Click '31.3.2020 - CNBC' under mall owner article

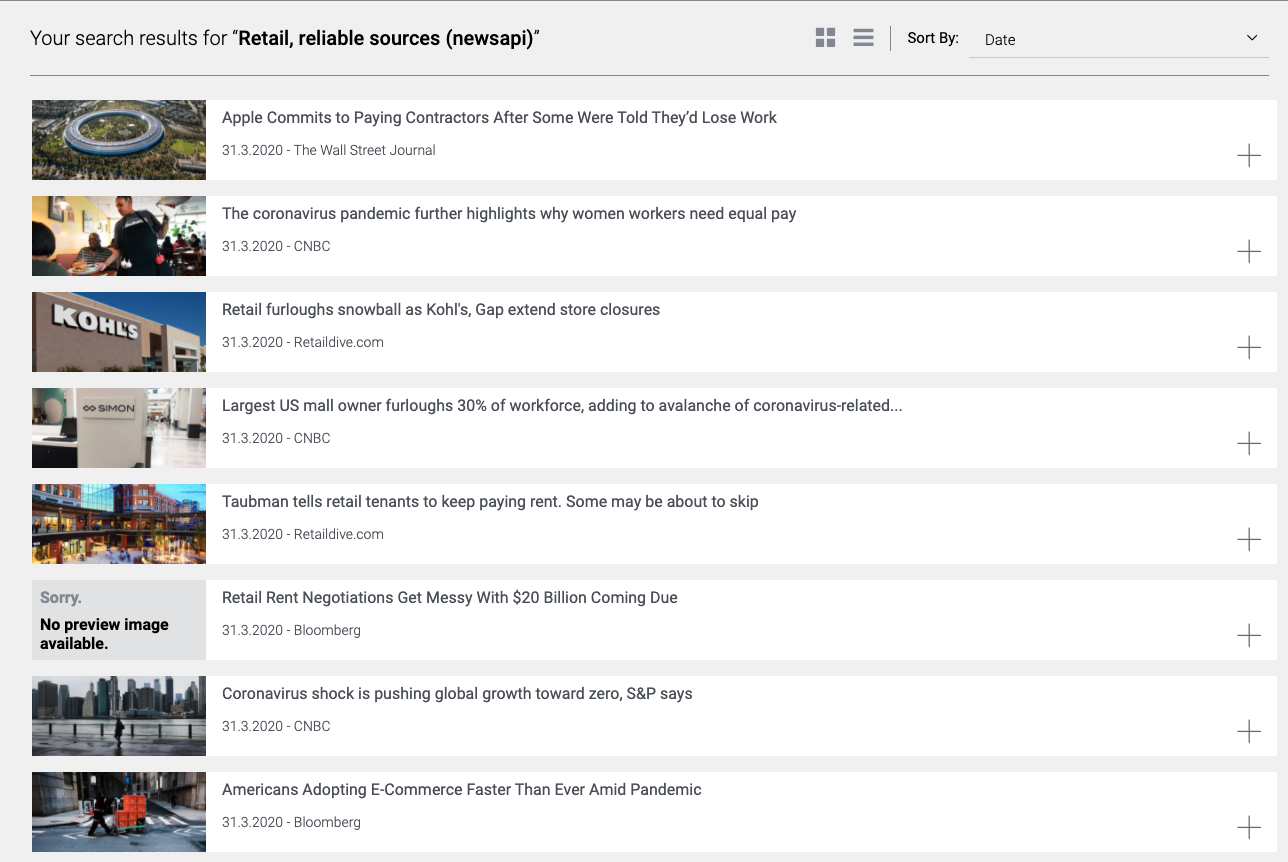[x=276, y=438]
